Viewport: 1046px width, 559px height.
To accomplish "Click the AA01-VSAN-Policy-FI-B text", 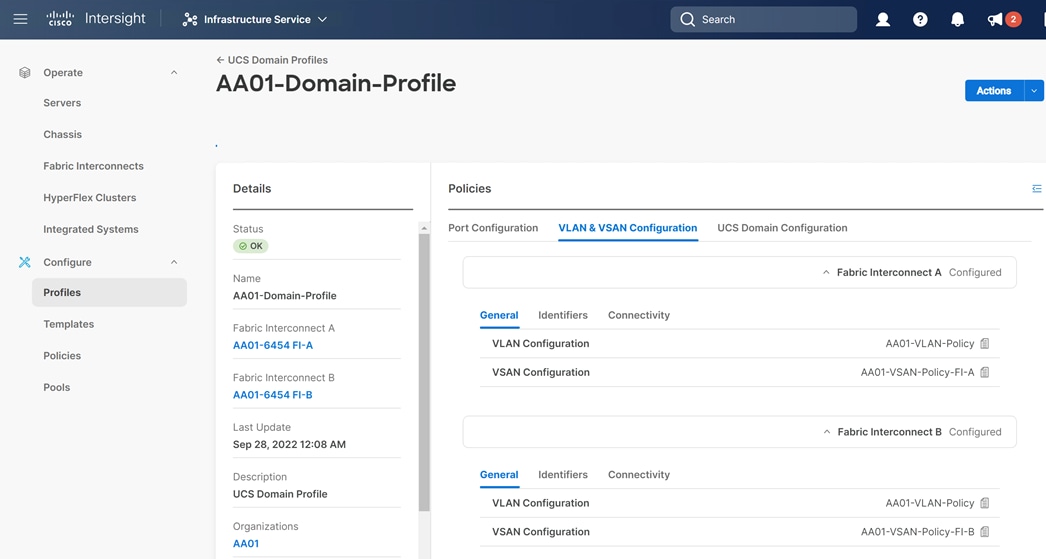I will 917,532.
